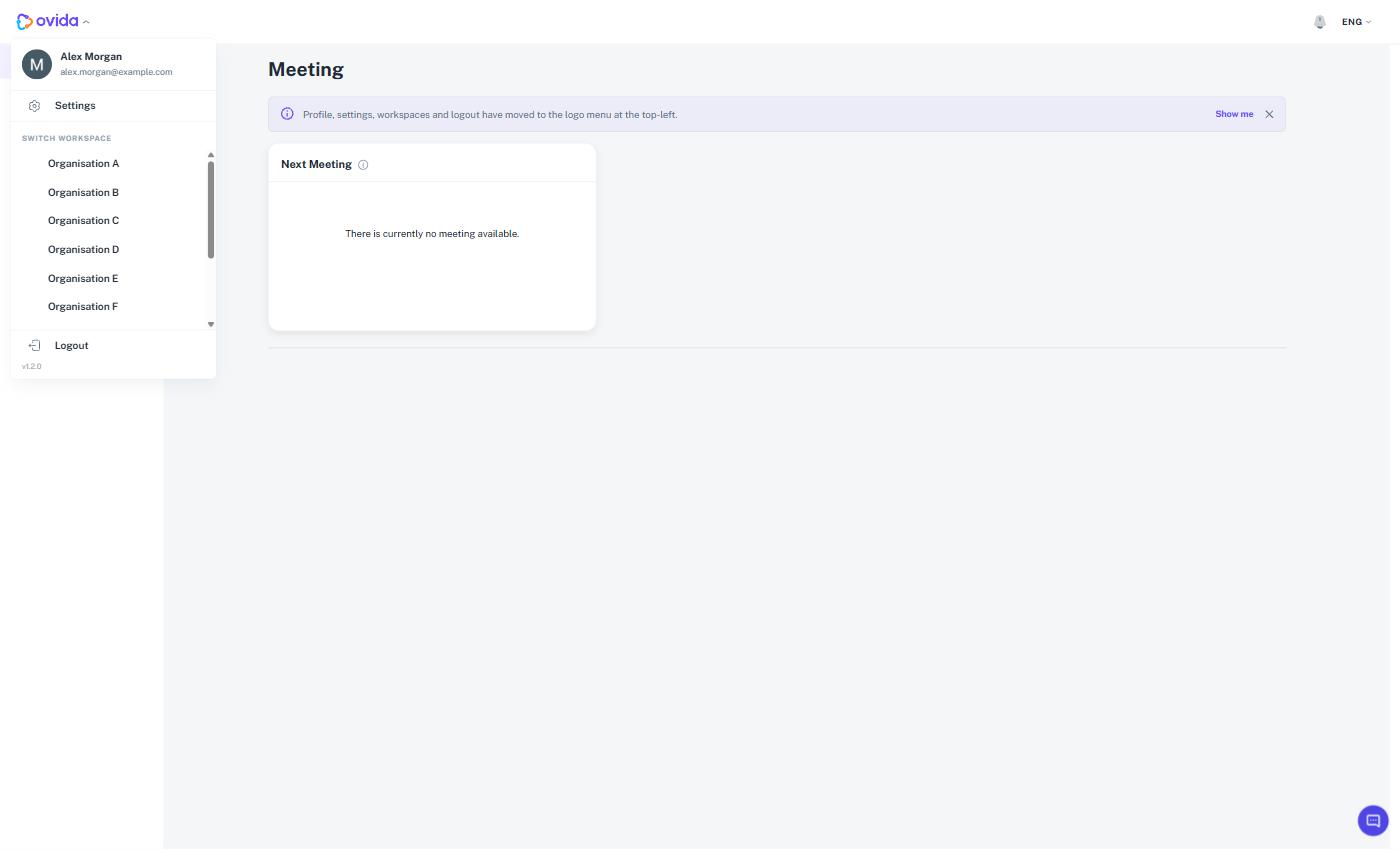Switch to Organisation B workspace

coord(108,193)
